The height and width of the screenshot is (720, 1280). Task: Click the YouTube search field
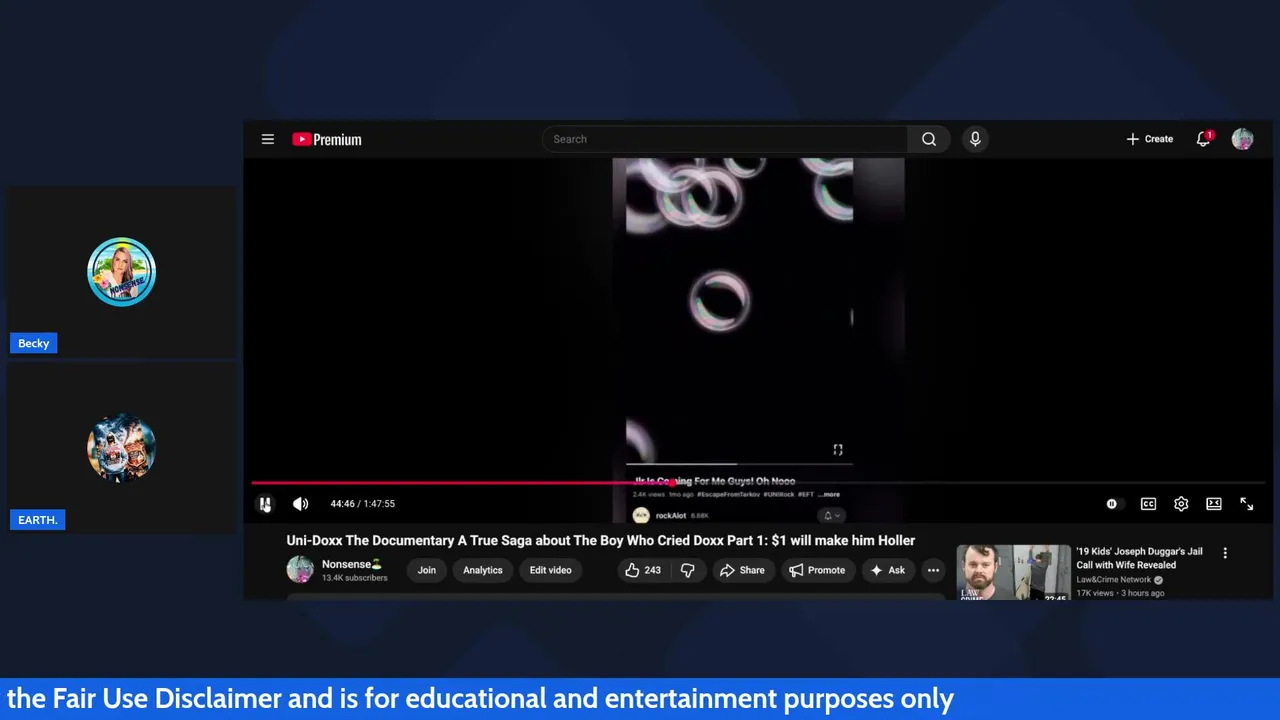[x=725, y=139]
